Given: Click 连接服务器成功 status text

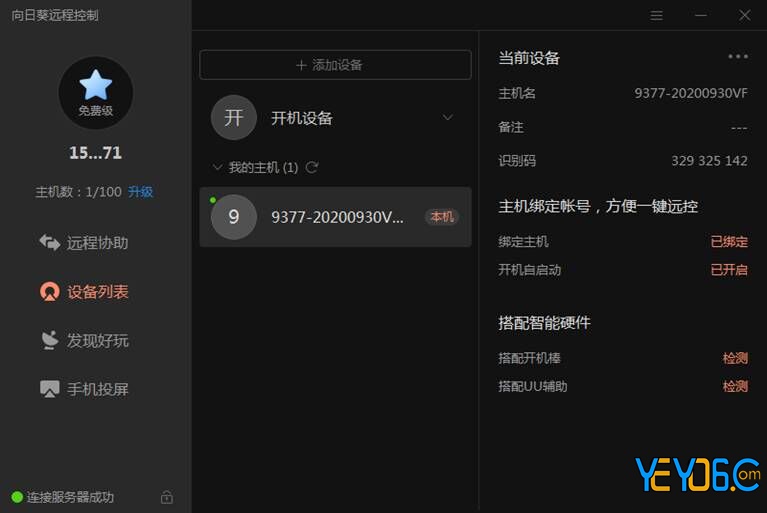Looking at the screenshot, I should [70, 497].
